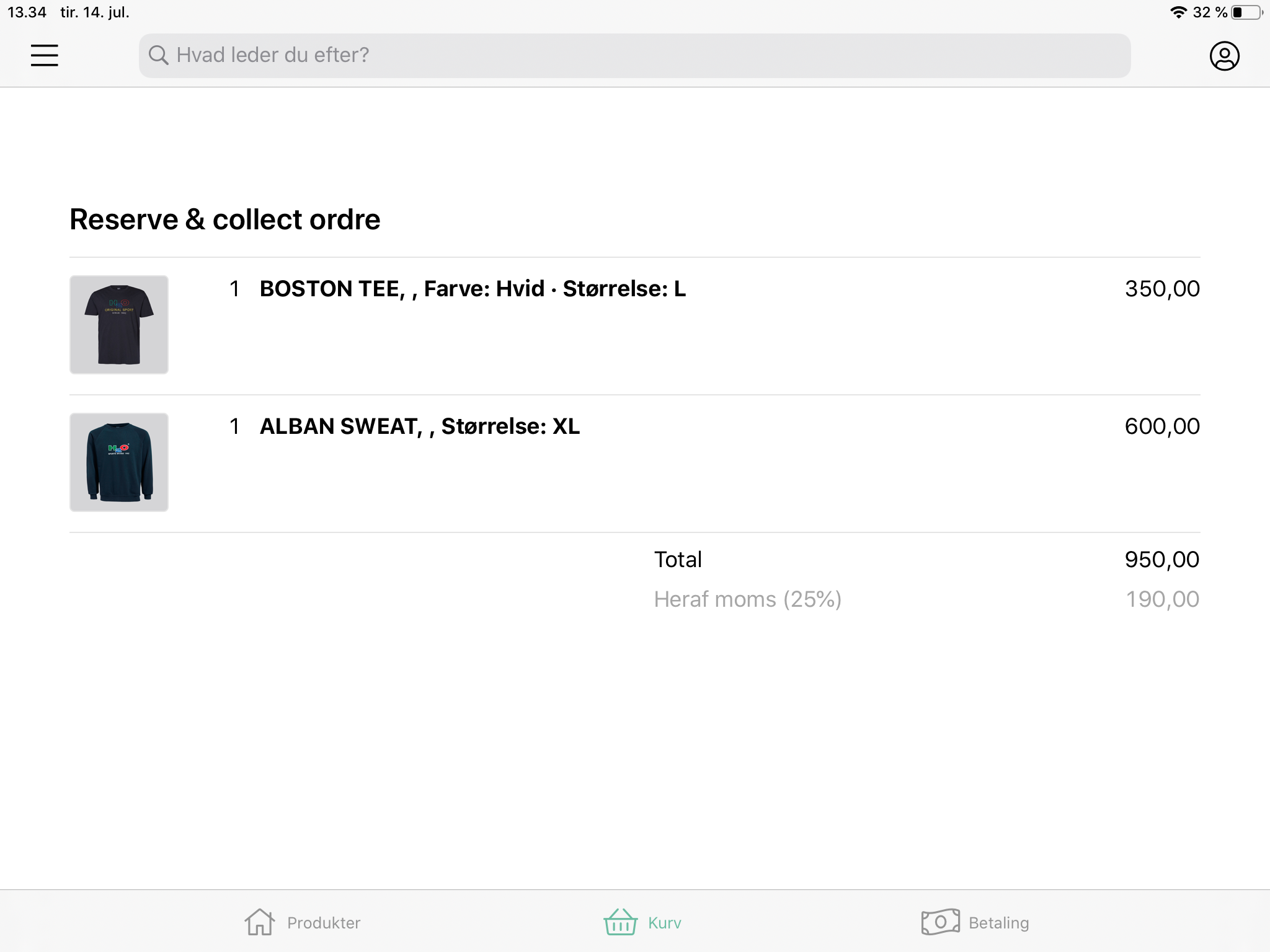
Task: Focus the "Hvad leder du efter?" search field
Action: tap(634, 55)
